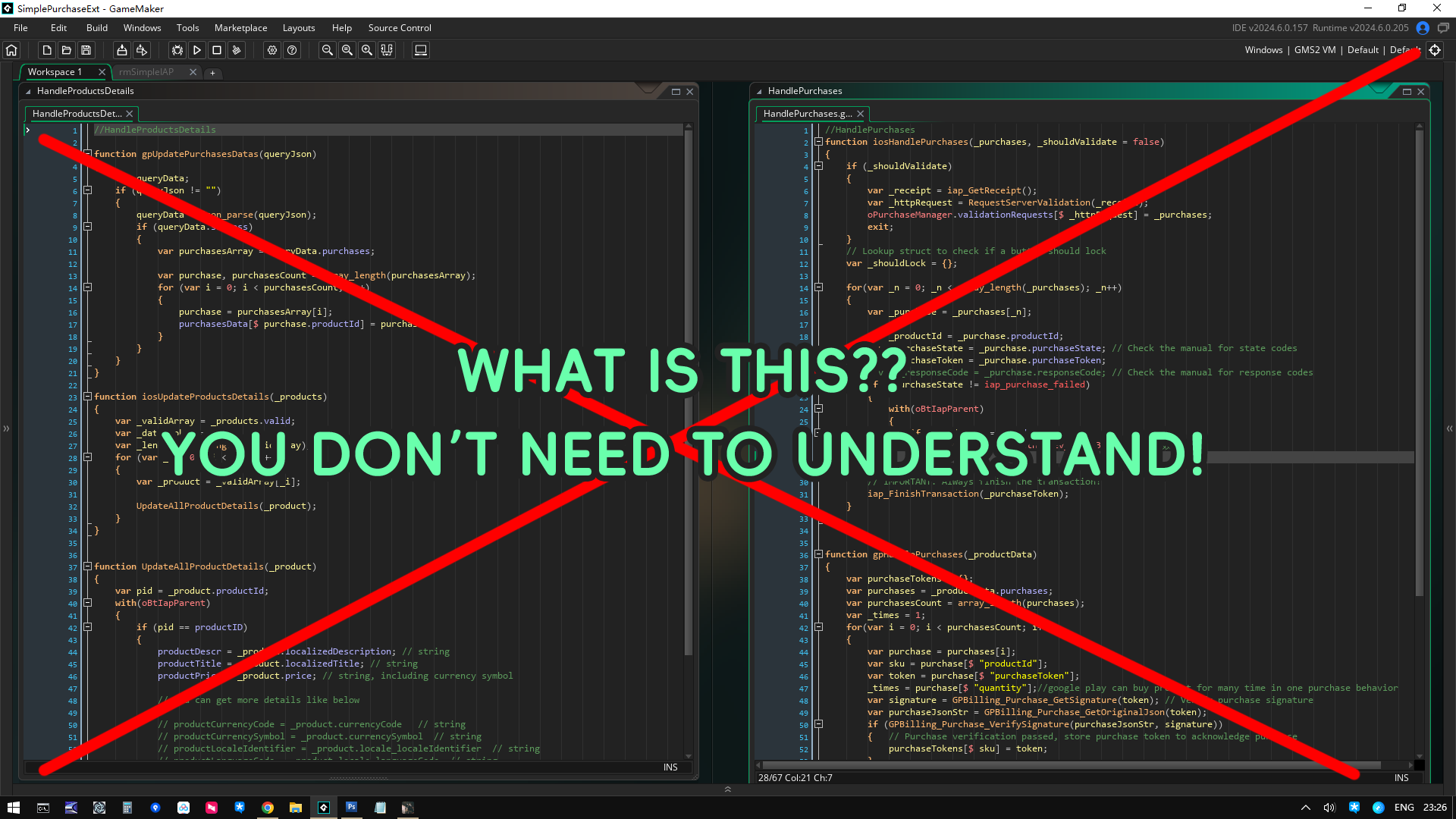The height and width of the screenshot is (819, 1456).
Task: Run the game with Play button
Action: pyautogui.click(x=197, y=50)
